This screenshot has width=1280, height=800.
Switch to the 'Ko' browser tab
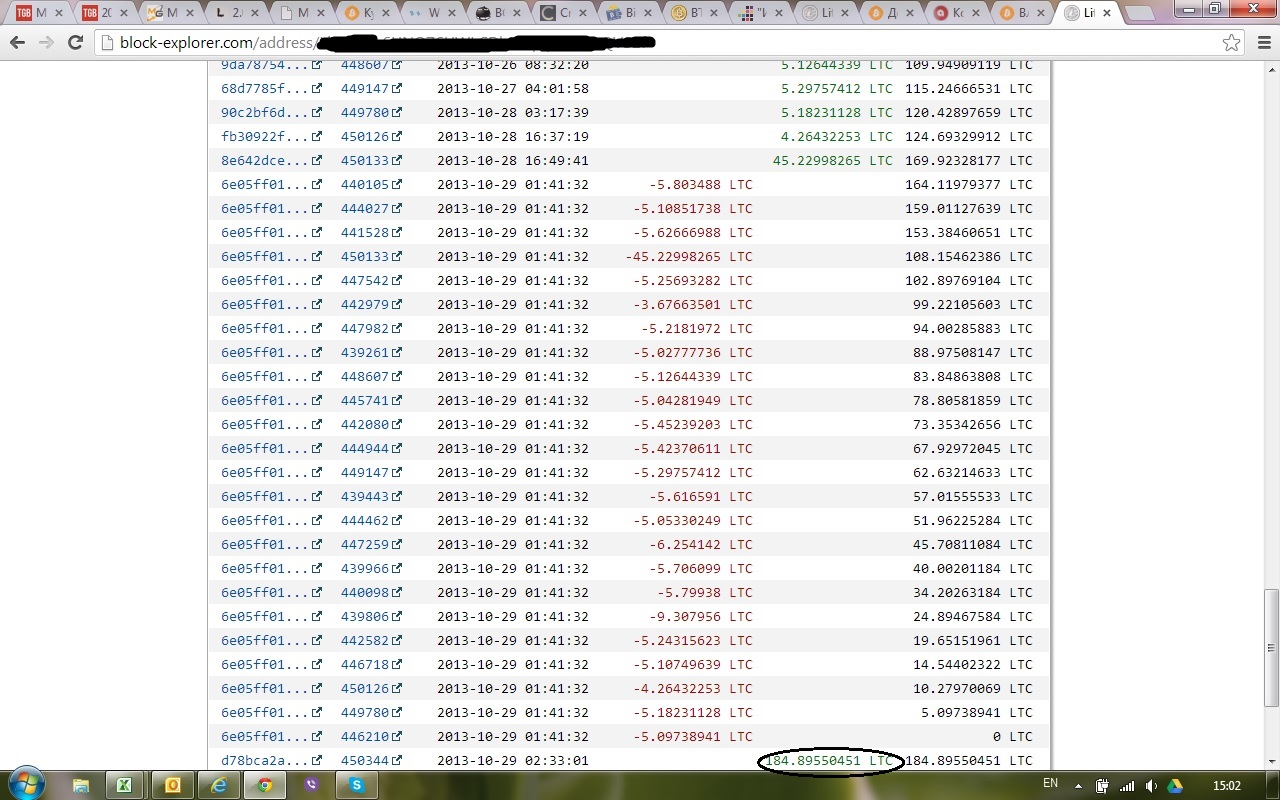pyautogui.click(x=955, y=13)
